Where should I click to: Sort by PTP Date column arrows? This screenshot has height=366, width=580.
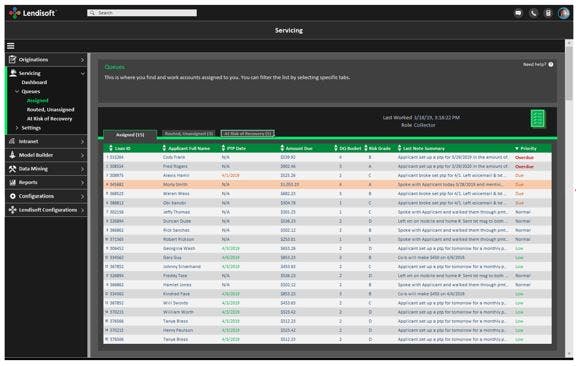223,148
